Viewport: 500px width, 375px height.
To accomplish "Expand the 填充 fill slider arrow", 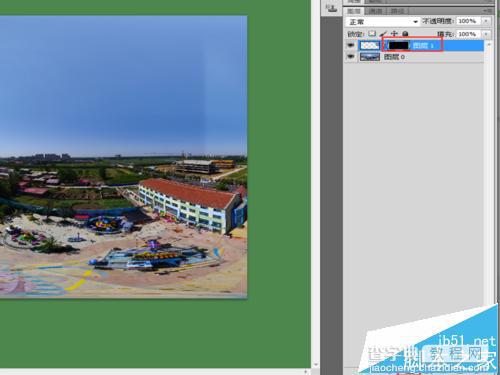I will tap(486, 34).
